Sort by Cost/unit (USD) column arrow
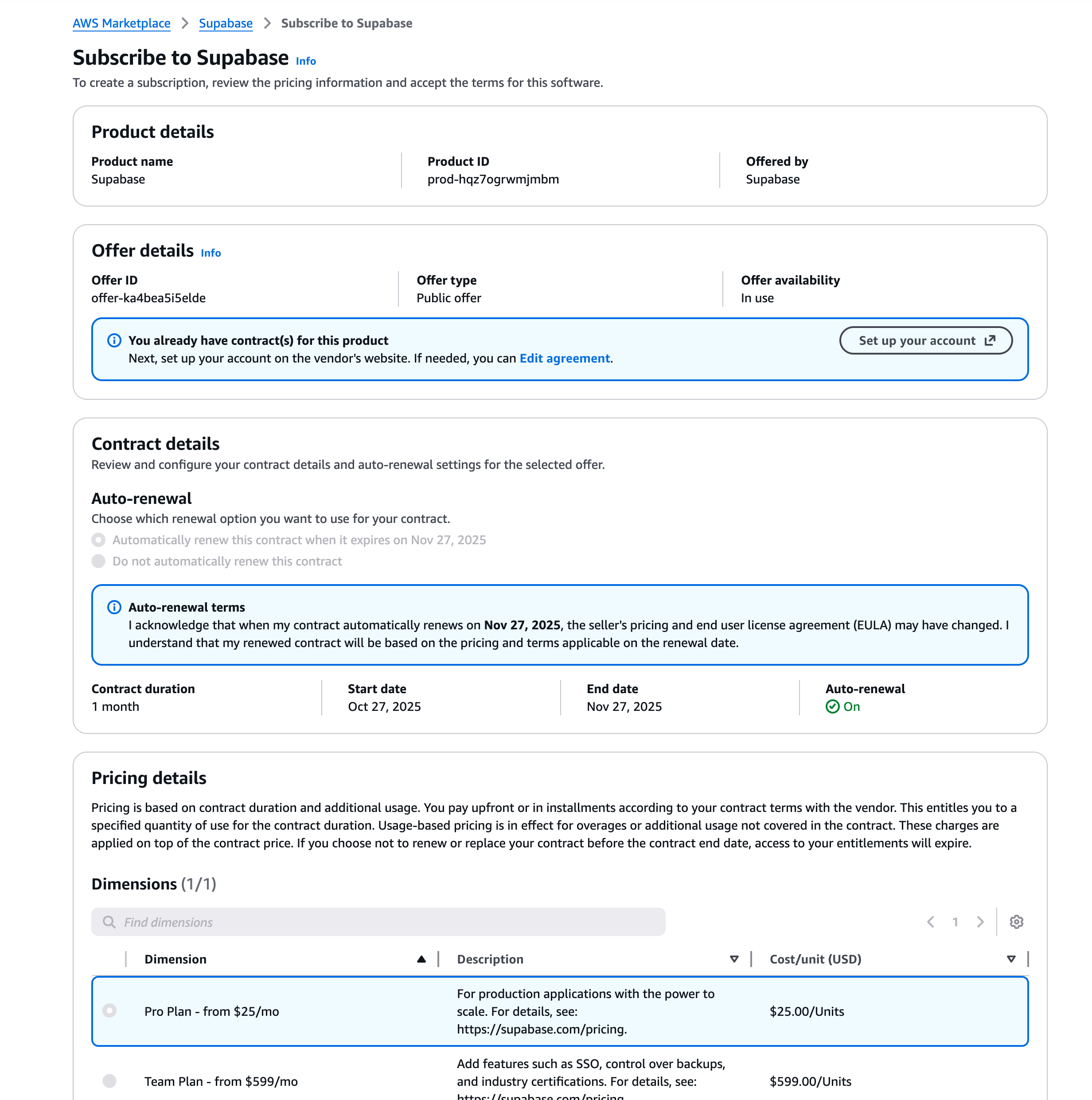The image size is (1092, 1100). (x=1011, y=960)
